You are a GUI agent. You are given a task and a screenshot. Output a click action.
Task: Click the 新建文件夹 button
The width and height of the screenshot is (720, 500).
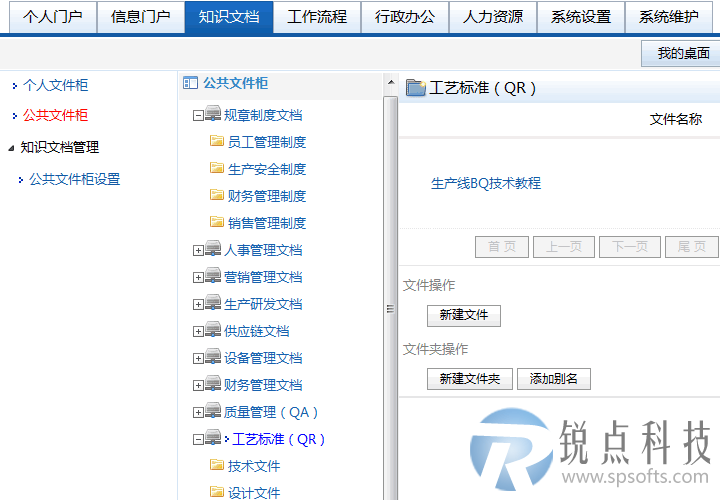coord(470,379)
